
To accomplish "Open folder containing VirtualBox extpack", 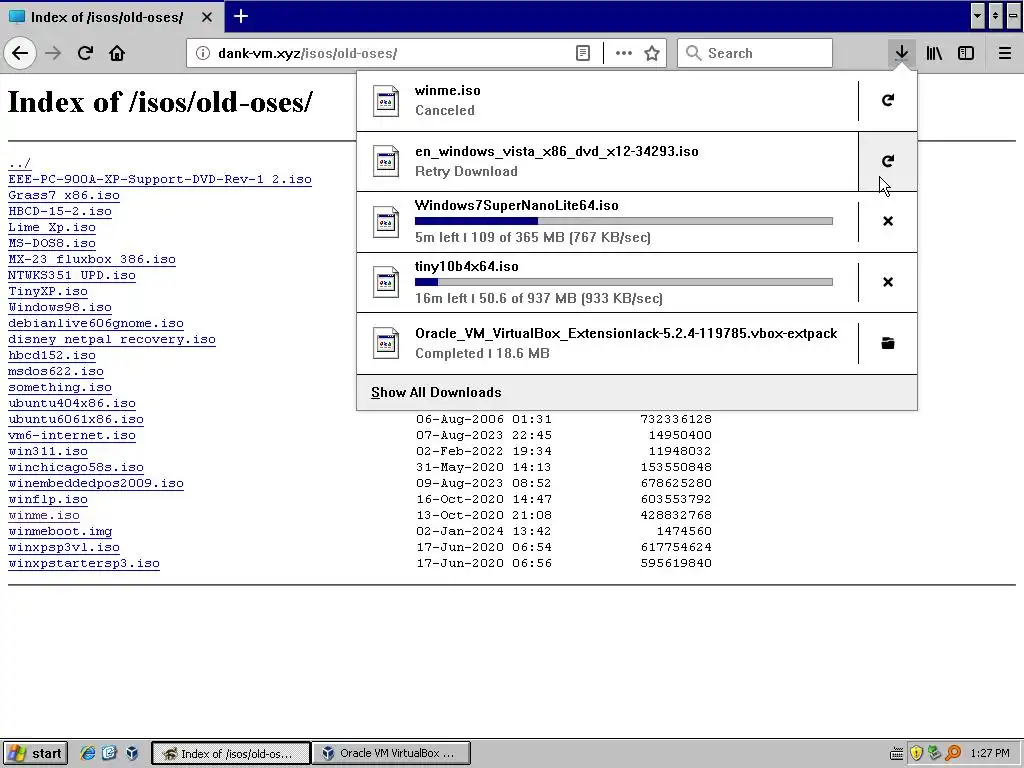I will tap(888, 343).
